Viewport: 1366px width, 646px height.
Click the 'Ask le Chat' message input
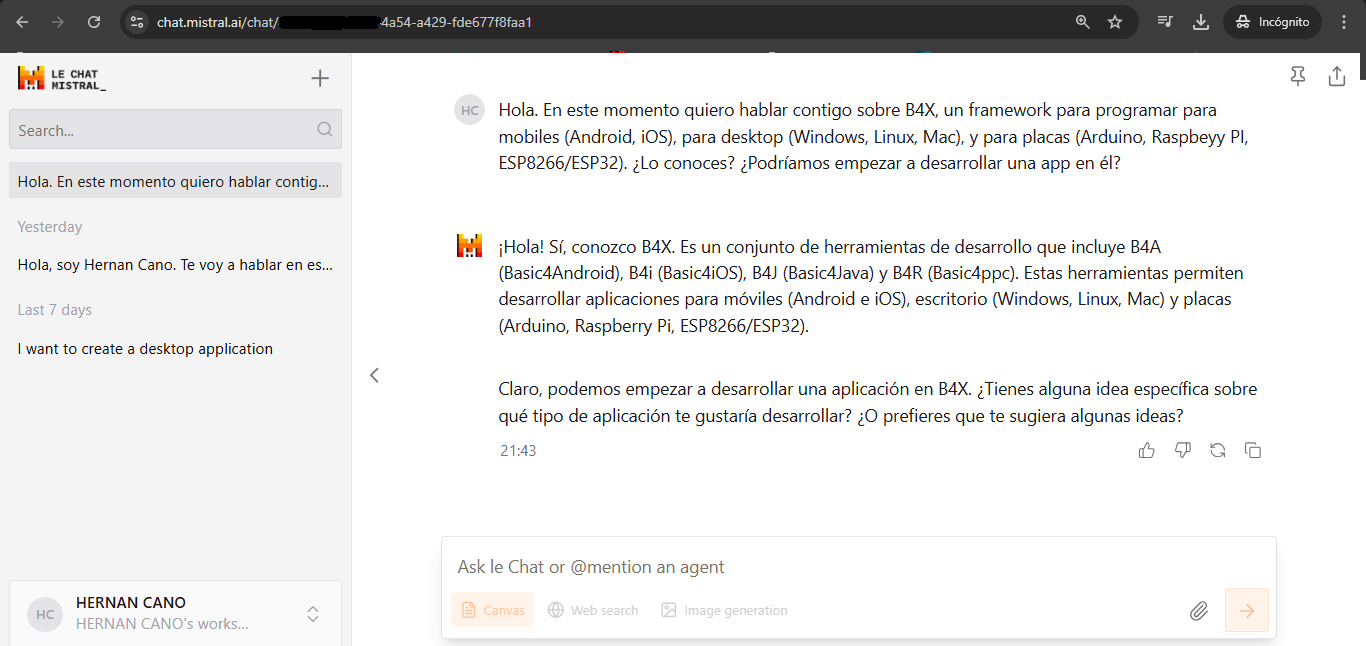coord(858,567)
